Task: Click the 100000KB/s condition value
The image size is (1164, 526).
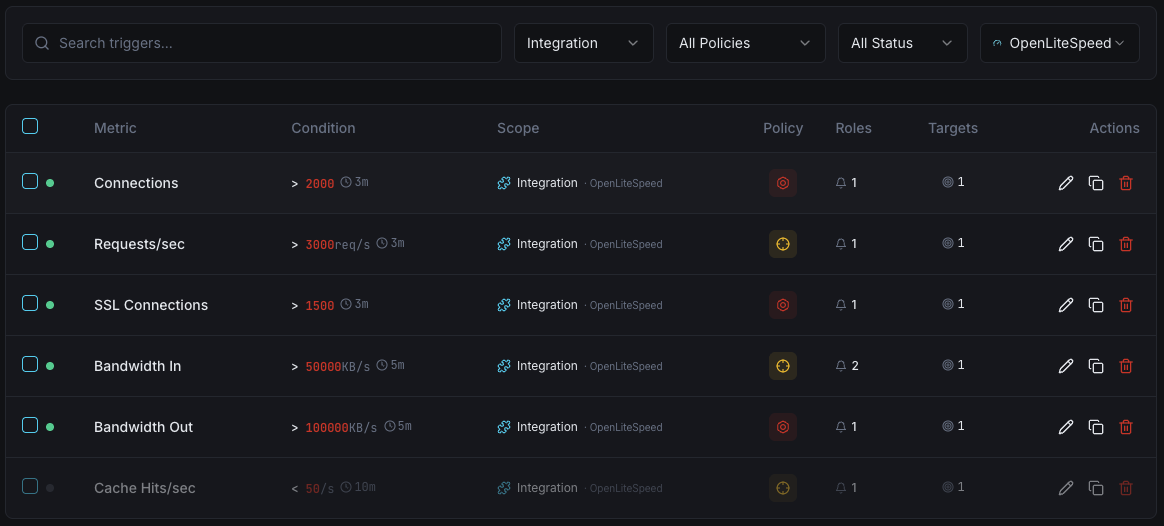Action: coord(341,427)
